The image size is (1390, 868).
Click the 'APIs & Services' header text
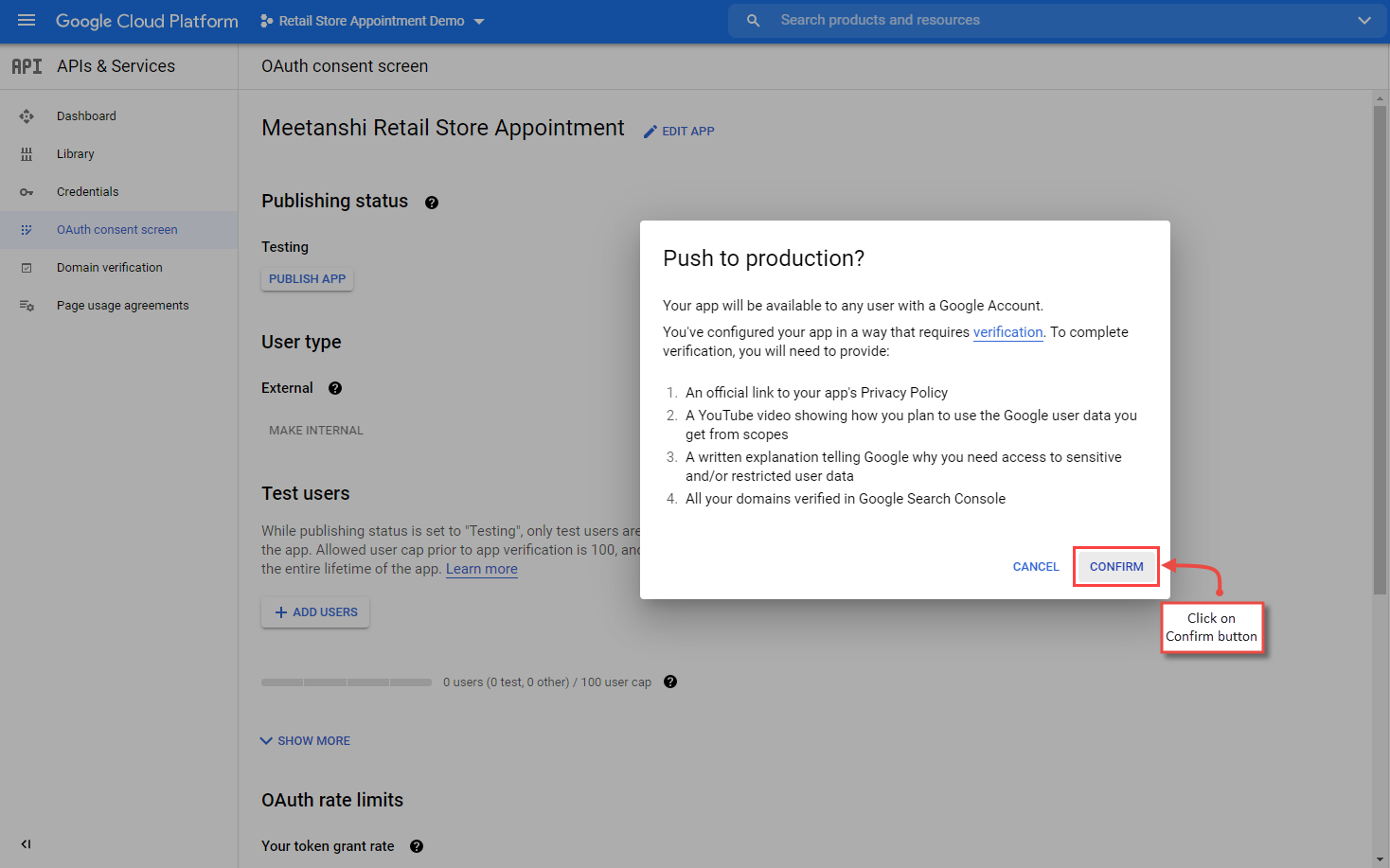pyautogui.click(x=116, y=66)
